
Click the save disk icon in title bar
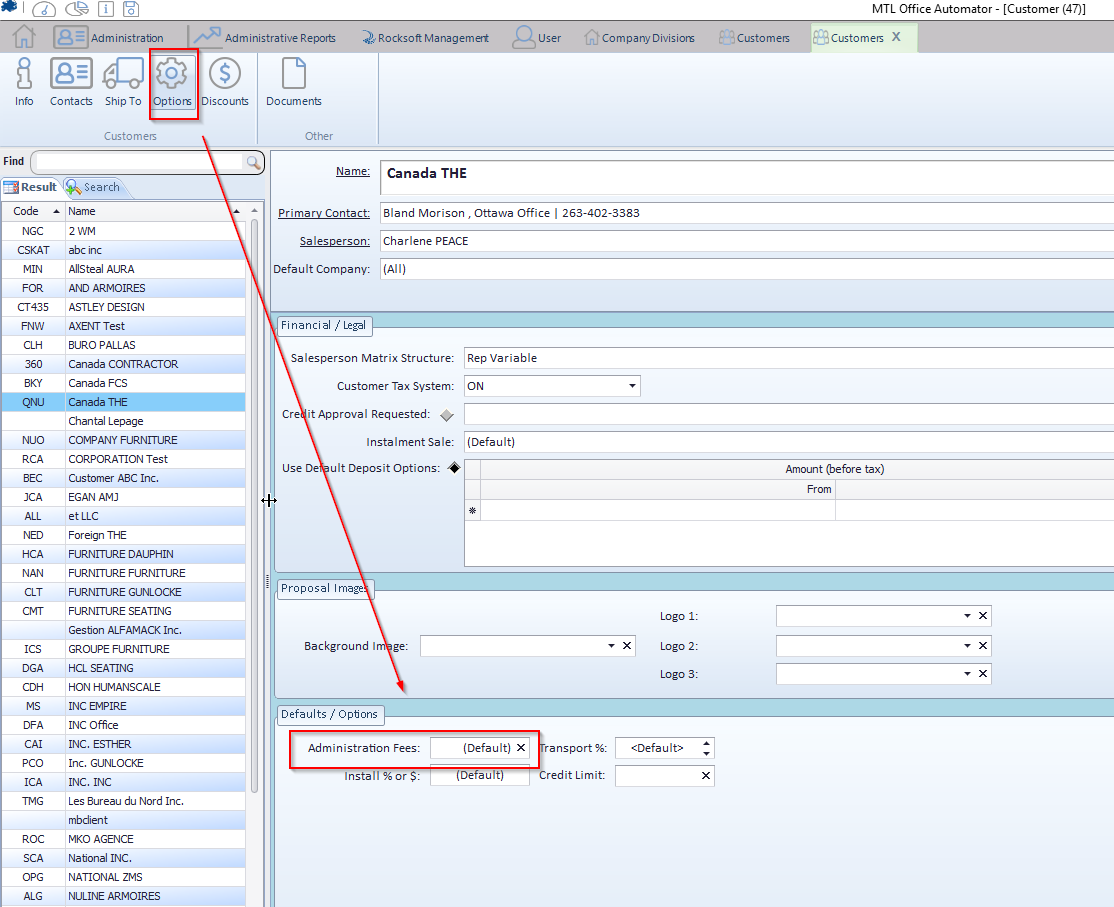(132, 9)
